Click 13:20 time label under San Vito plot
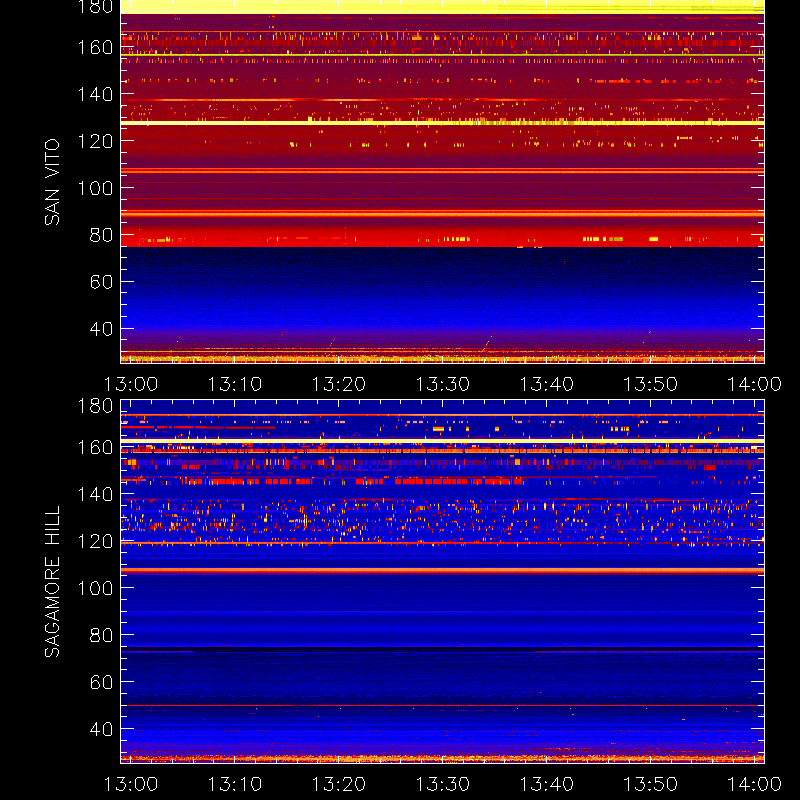Screen dimensions: 800x800 click(x=339, y=384)
